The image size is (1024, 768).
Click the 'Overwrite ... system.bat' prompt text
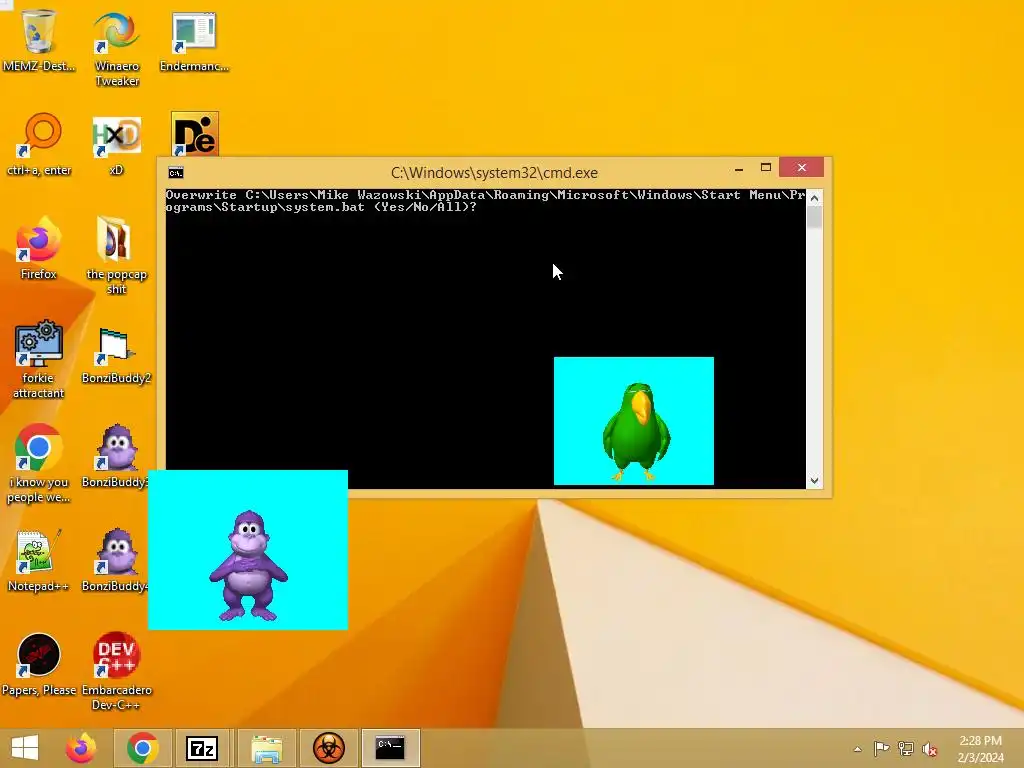485,200
